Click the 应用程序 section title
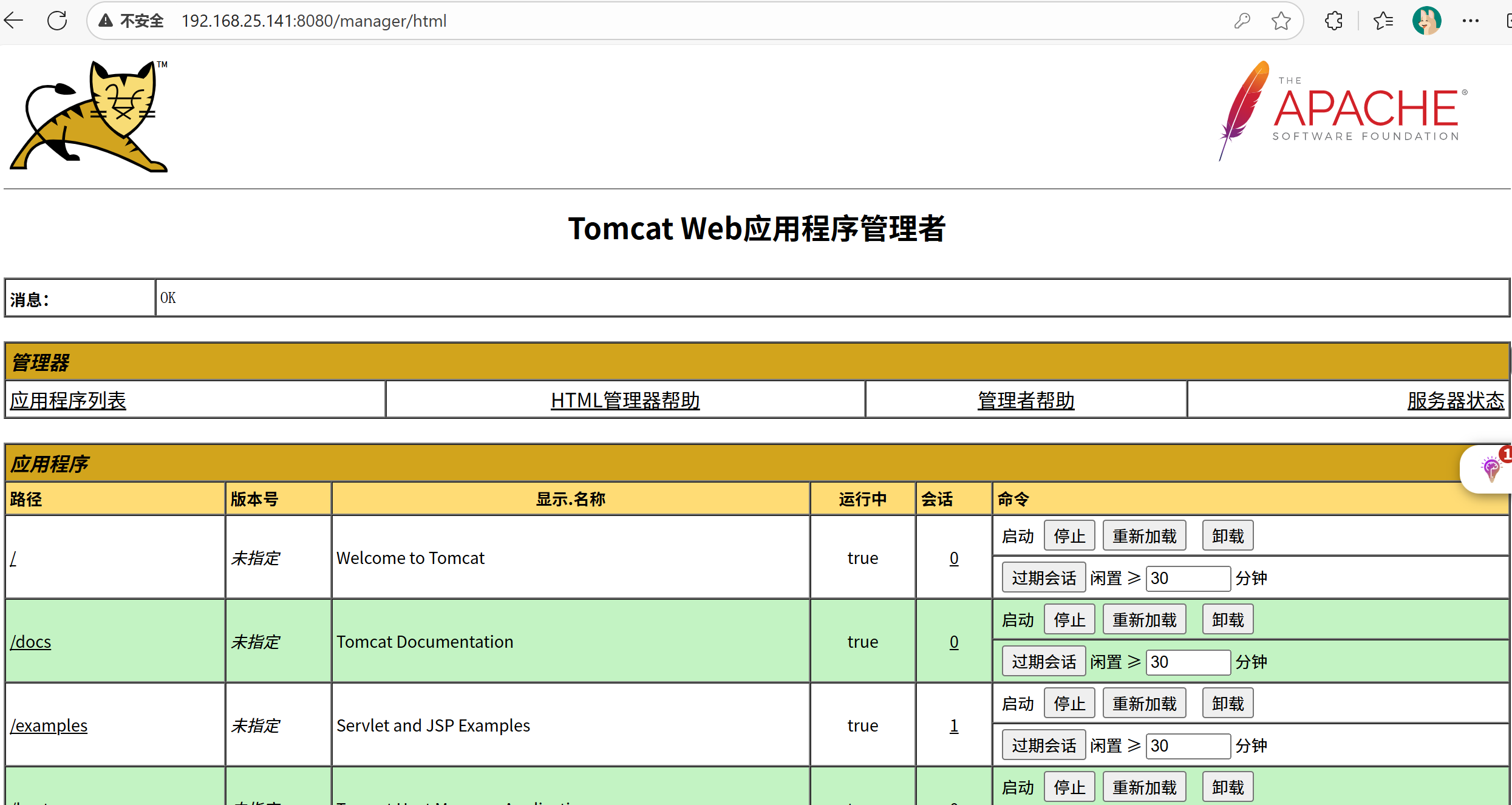The height and width of the screenshot is (805, 1512). point(50,464)
